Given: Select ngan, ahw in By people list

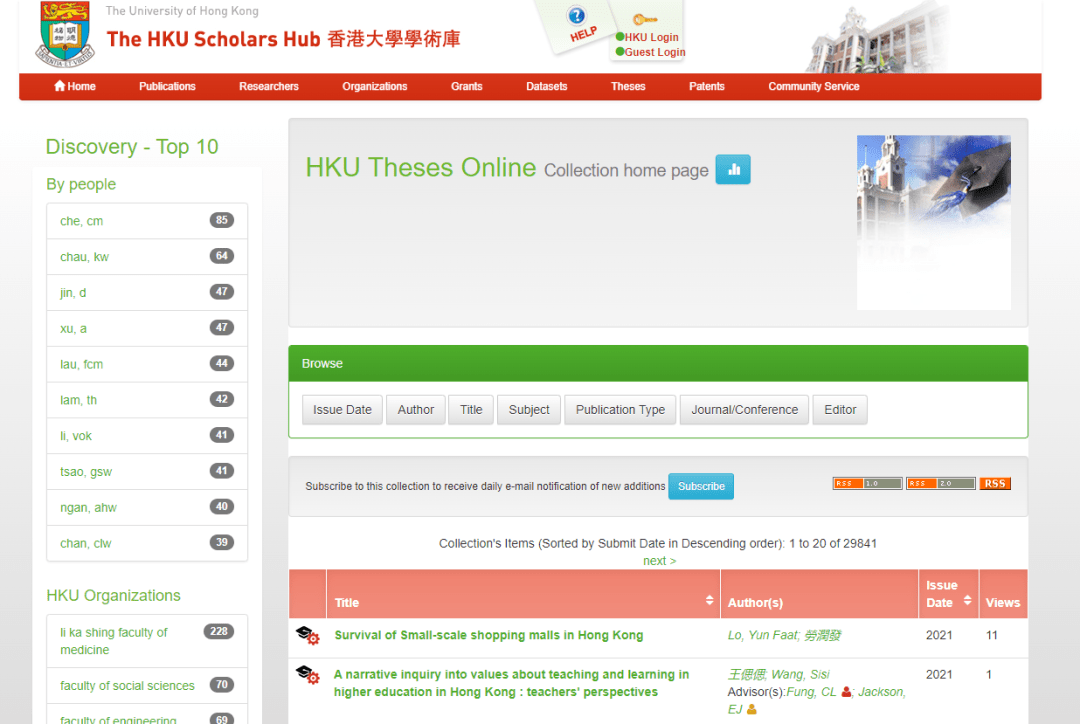Looking at the screenshot, I should [x=147, y=508].
